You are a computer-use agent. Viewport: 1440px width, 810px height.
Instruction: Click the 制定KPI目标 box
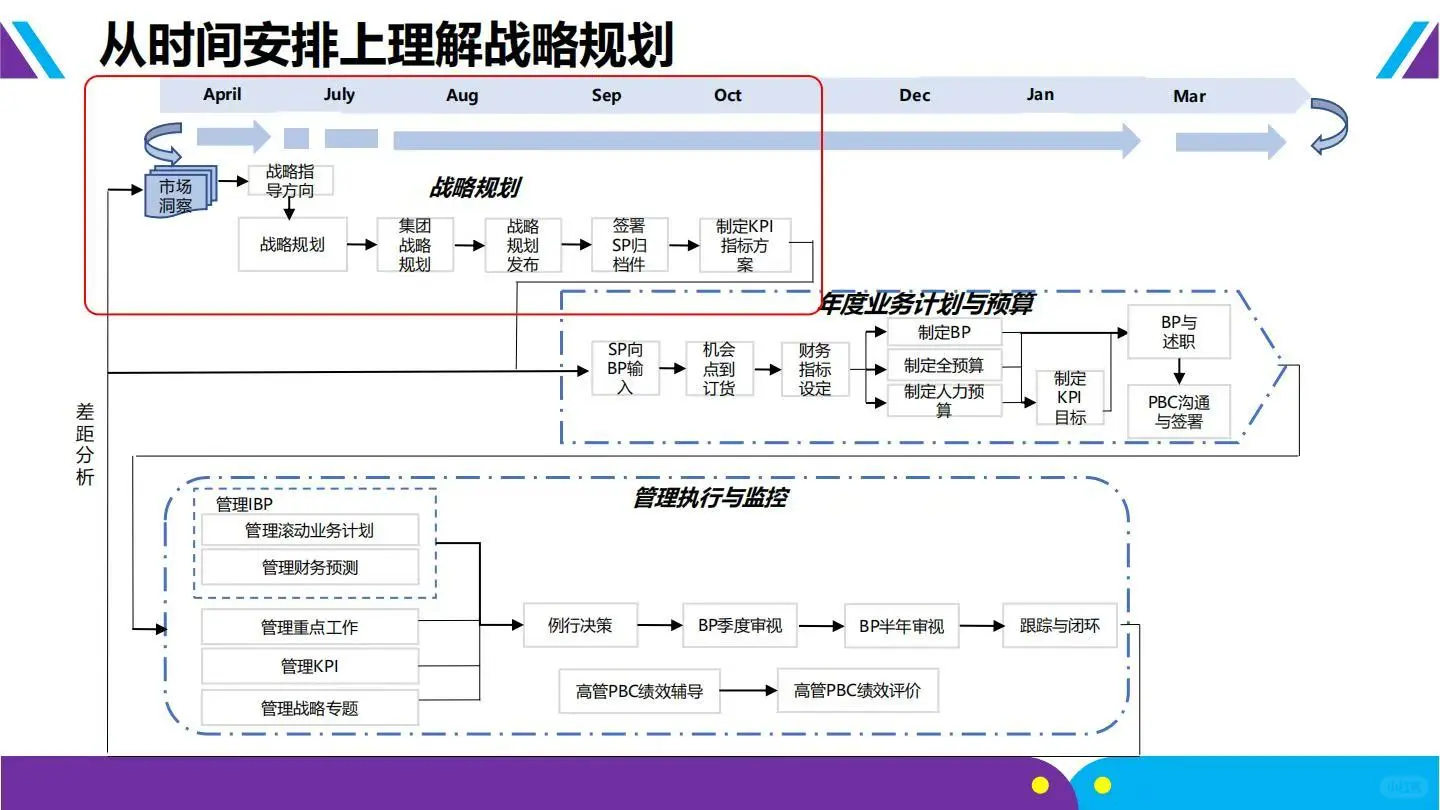1069,397
